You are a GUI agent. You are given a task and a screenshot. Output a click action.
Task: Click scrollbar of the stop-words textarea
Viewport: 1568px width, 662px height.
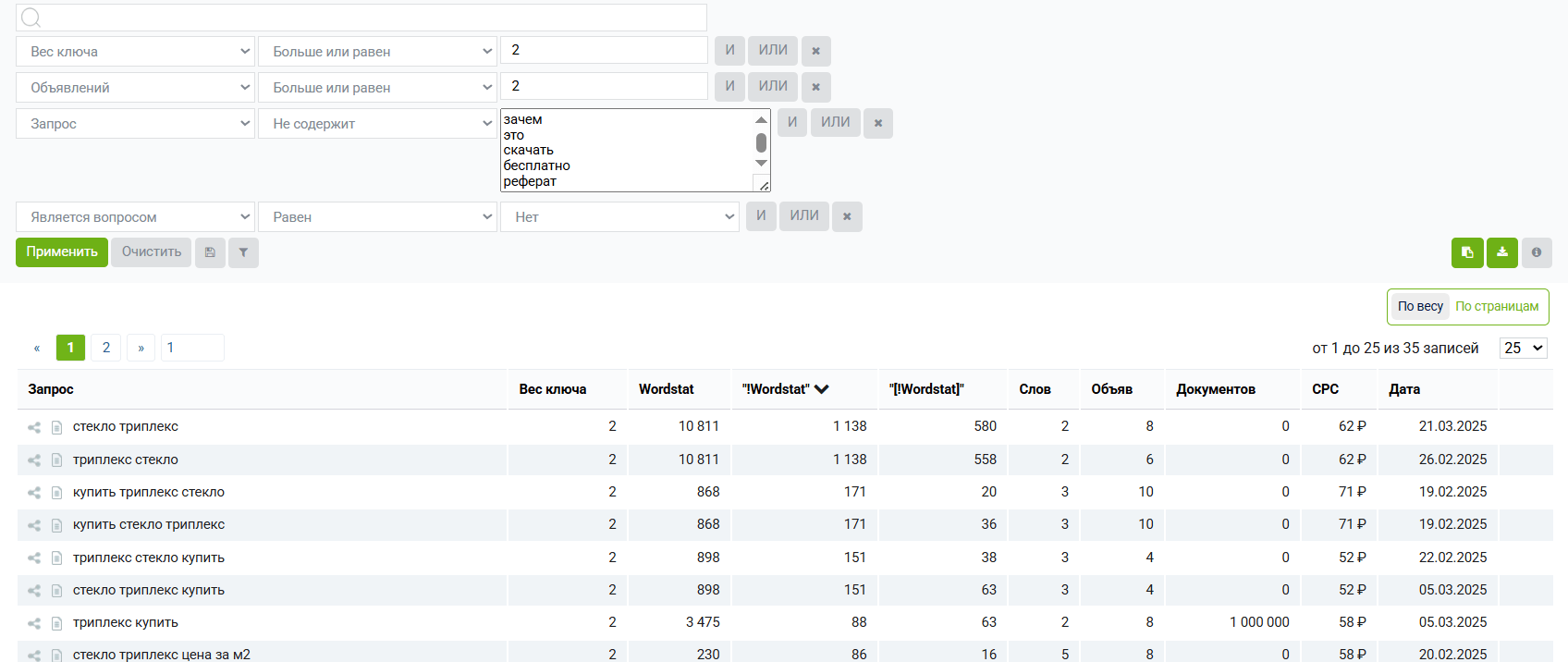(761, 142)
